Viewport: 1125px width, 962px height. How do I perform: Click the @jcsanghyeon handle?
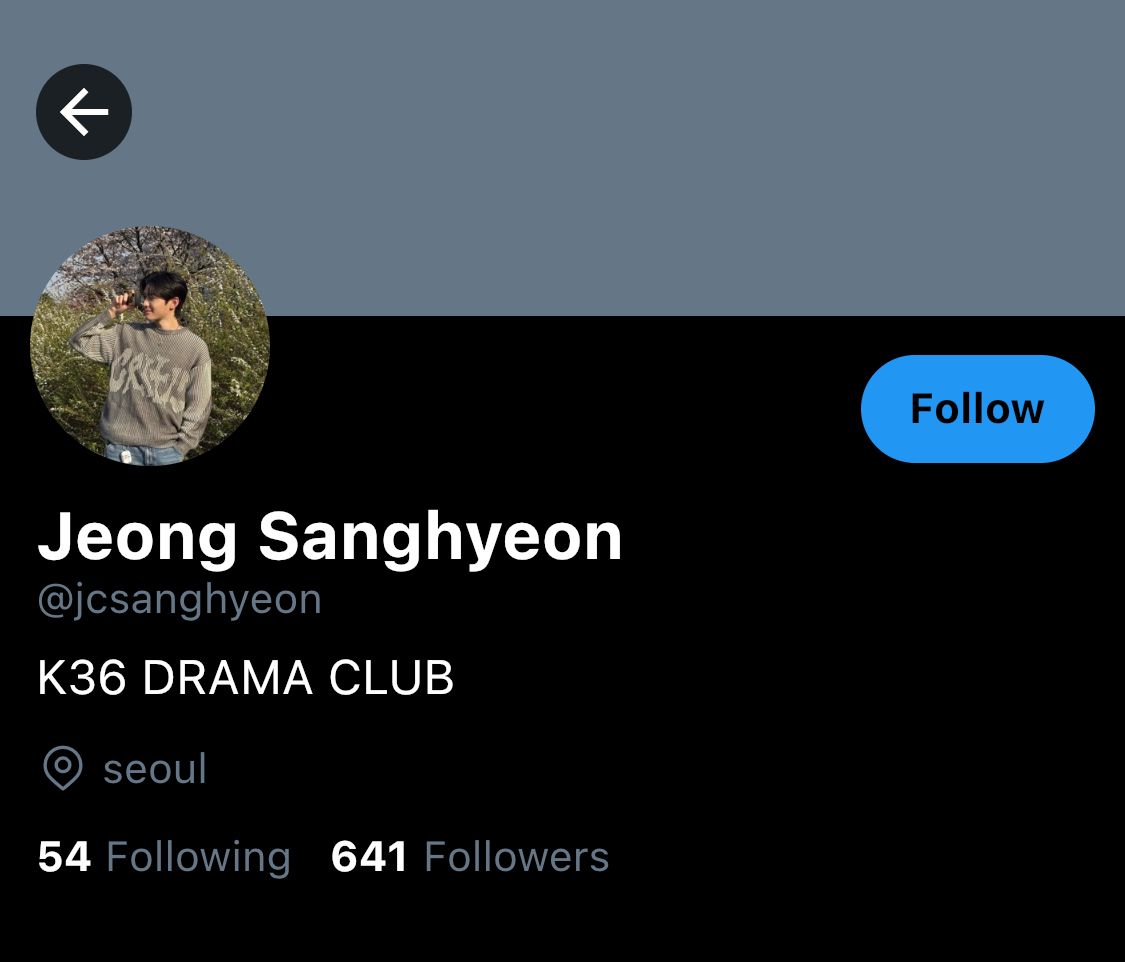click(x=179, y=600)
